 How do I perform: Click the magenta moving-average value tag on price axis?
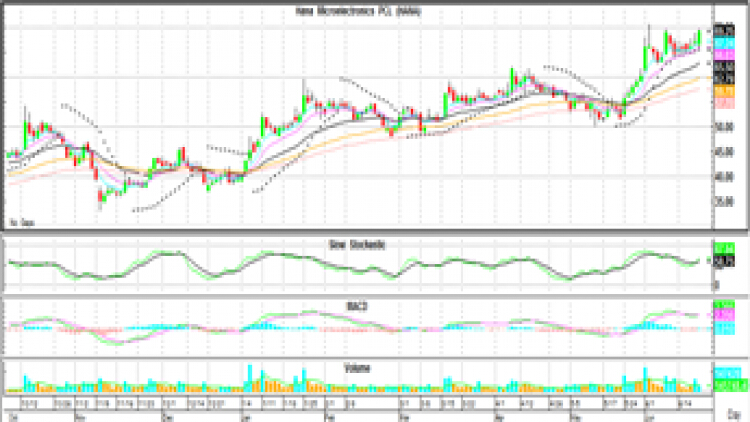click(724, 56)
